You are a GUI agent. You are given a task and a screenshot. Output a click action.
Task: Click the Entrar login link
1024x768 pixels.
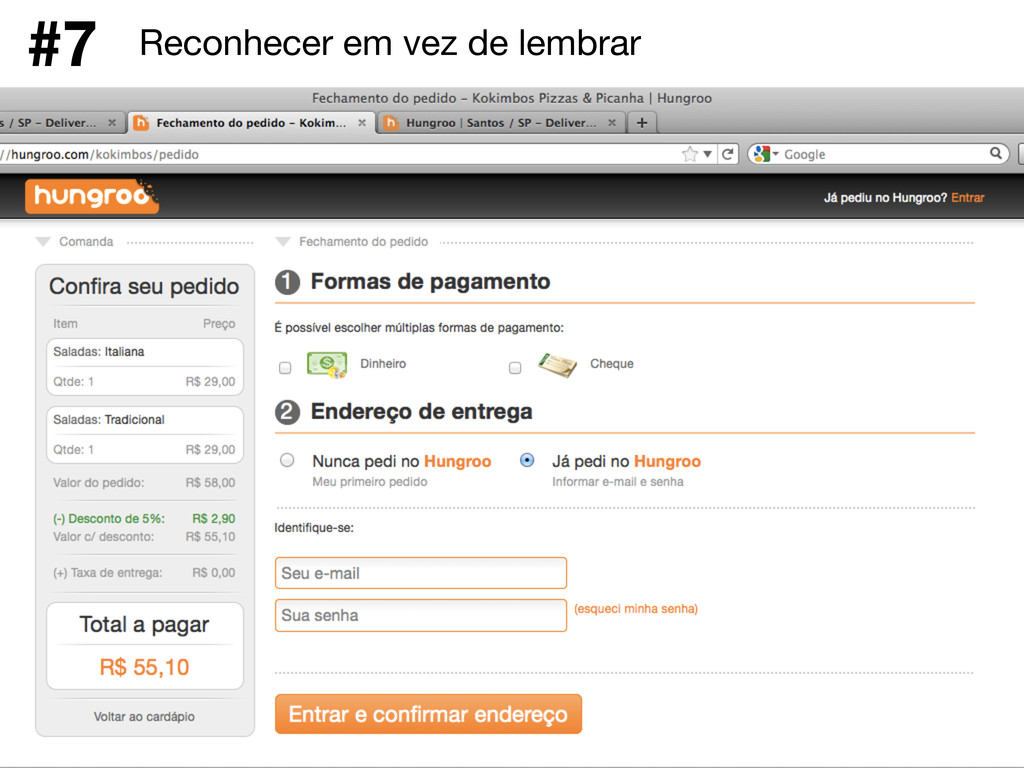[x=967, y=198]
